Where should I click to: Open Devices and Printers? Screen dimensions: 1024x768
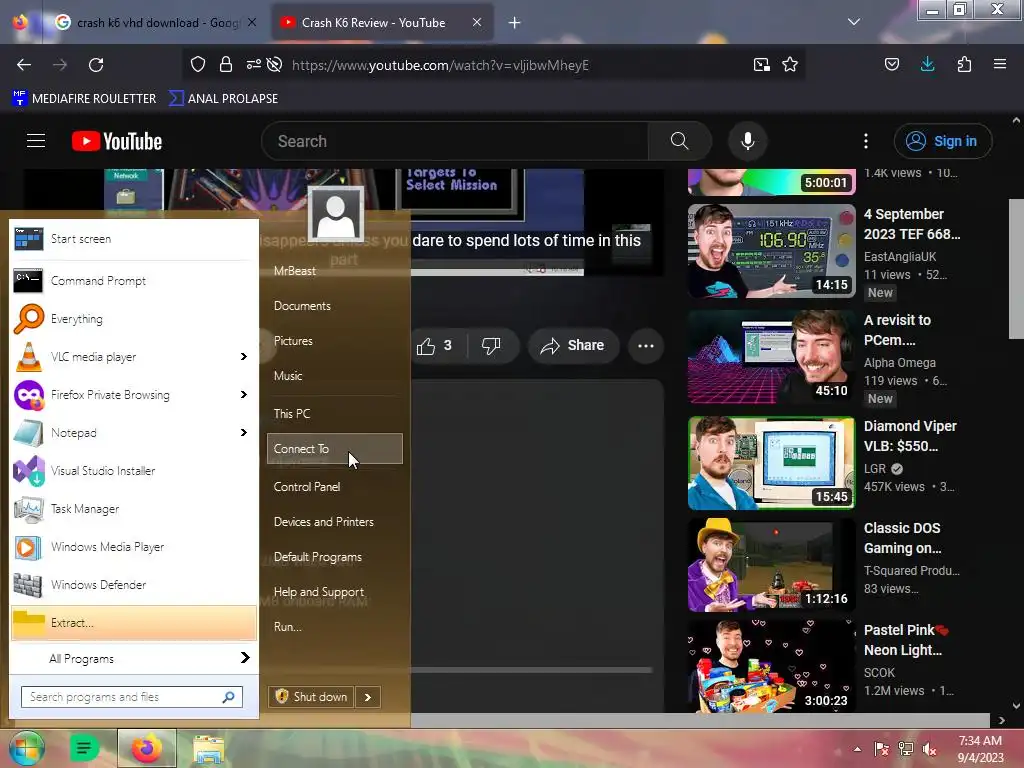(x=334, y=522)
